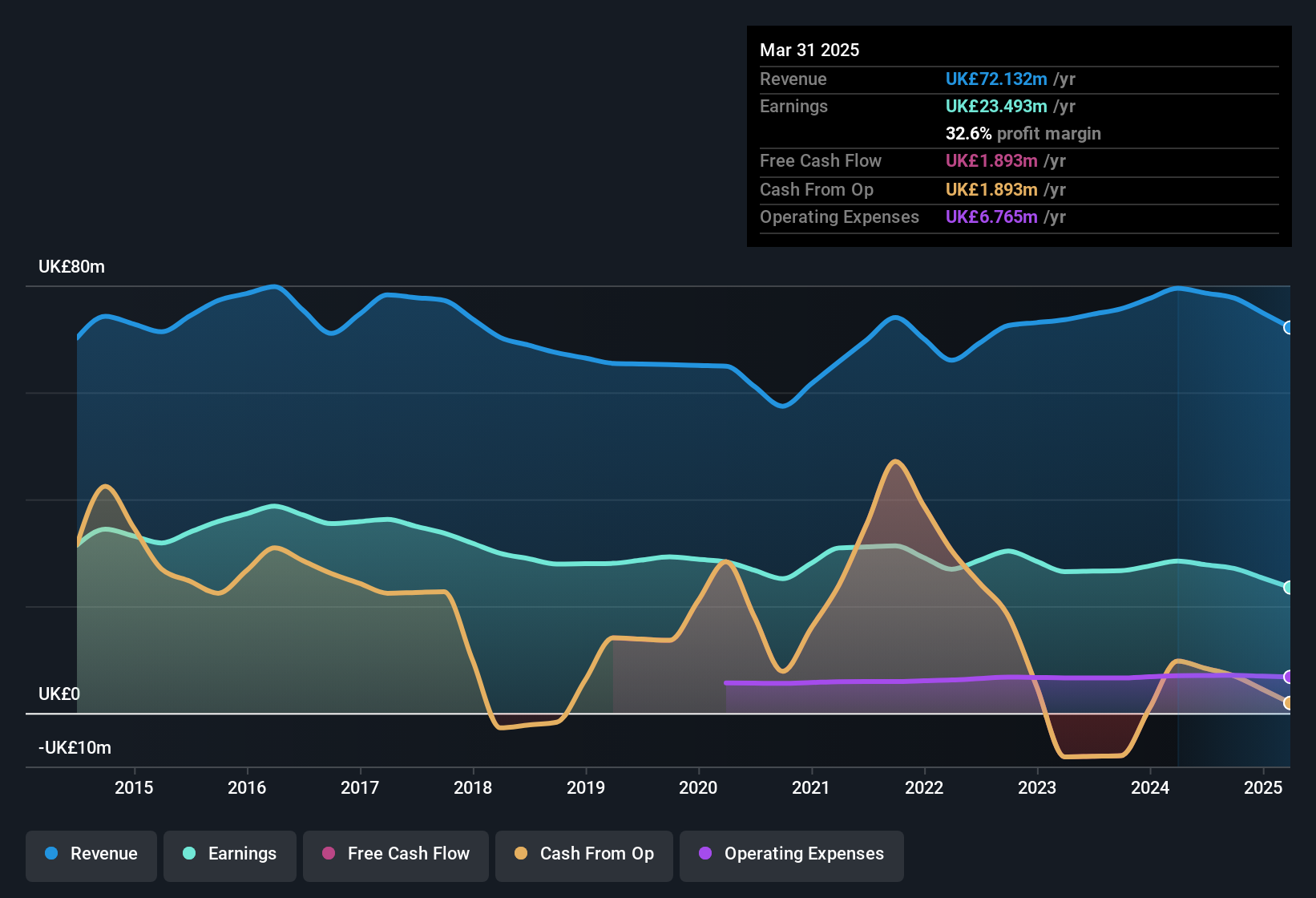Click the blue Revenue endpoint marker
The image size is (1316, 898).
[1288, 327]
